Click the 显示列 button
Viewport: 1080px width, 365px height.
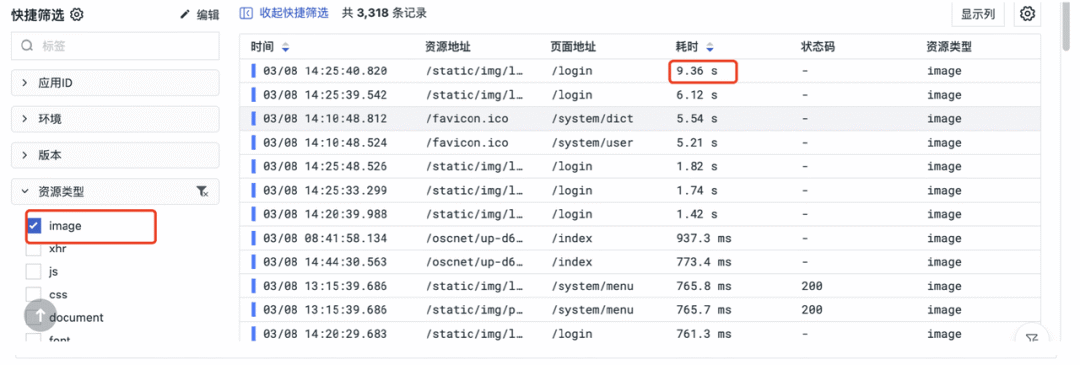tap(978, 14)
